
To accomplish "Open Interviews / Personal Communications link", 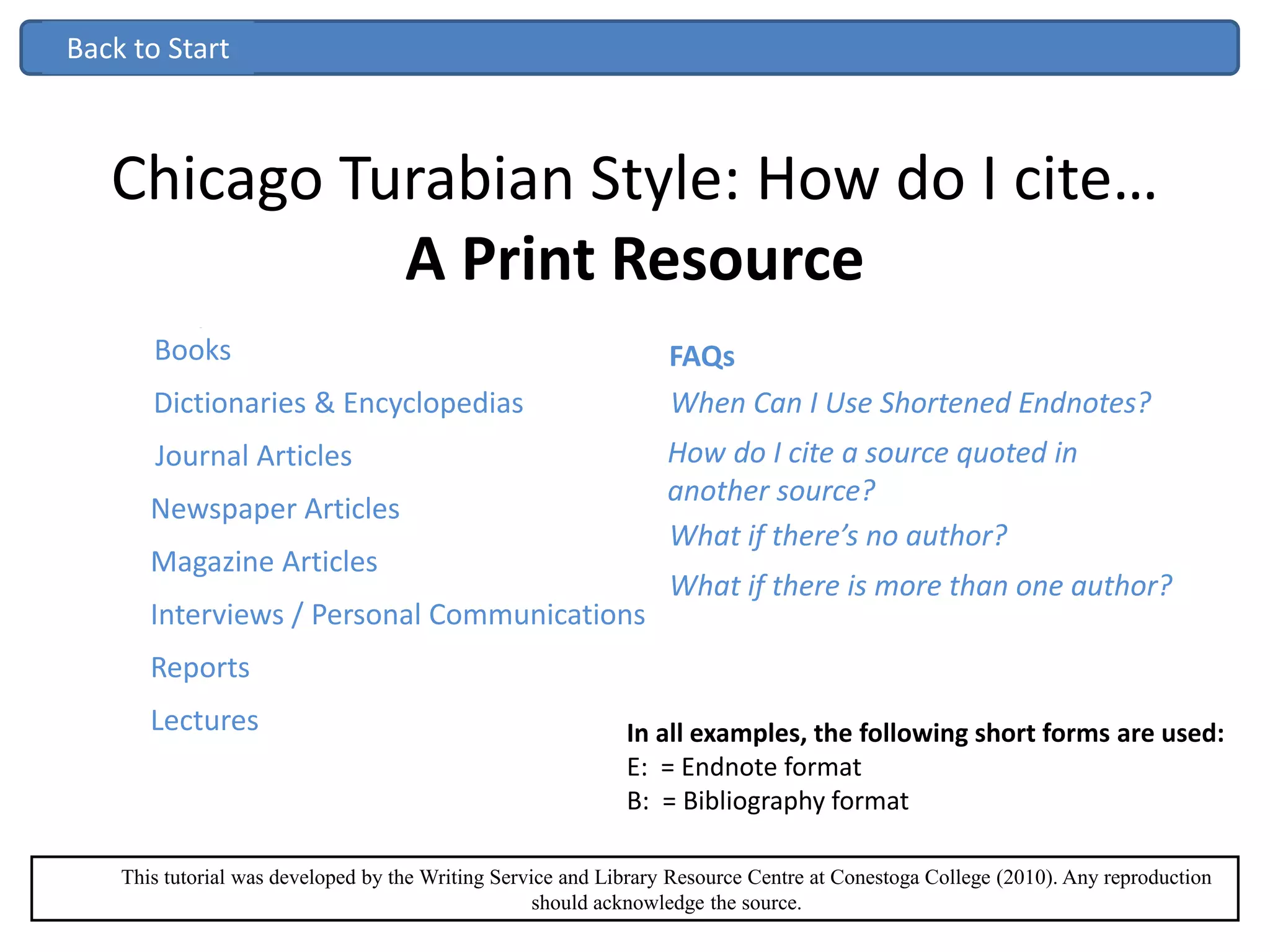I will (x=397, y=615).
